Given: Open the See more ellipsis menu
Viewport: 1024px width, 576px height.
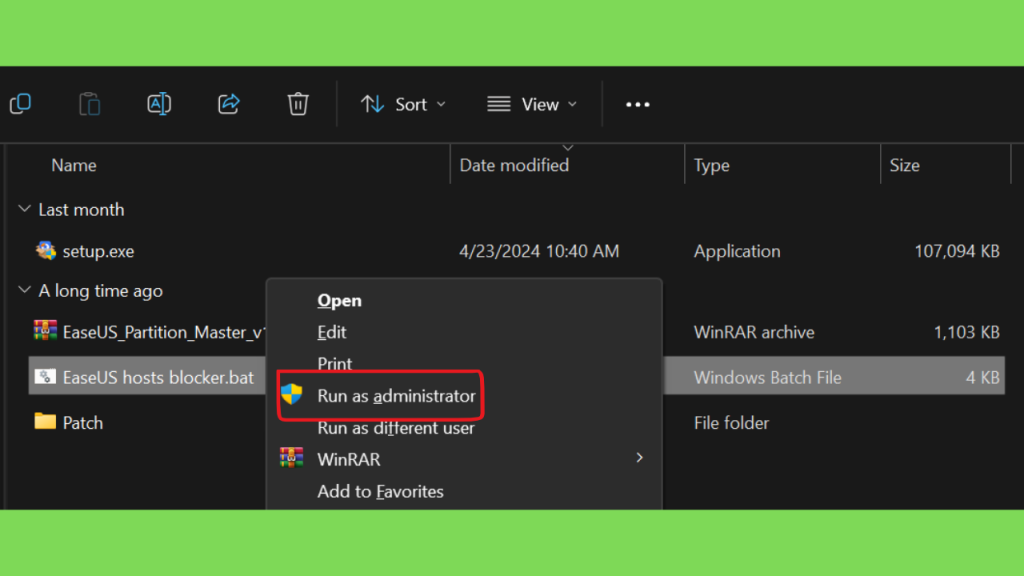Looking at the screenshot, I should (637, 104).
